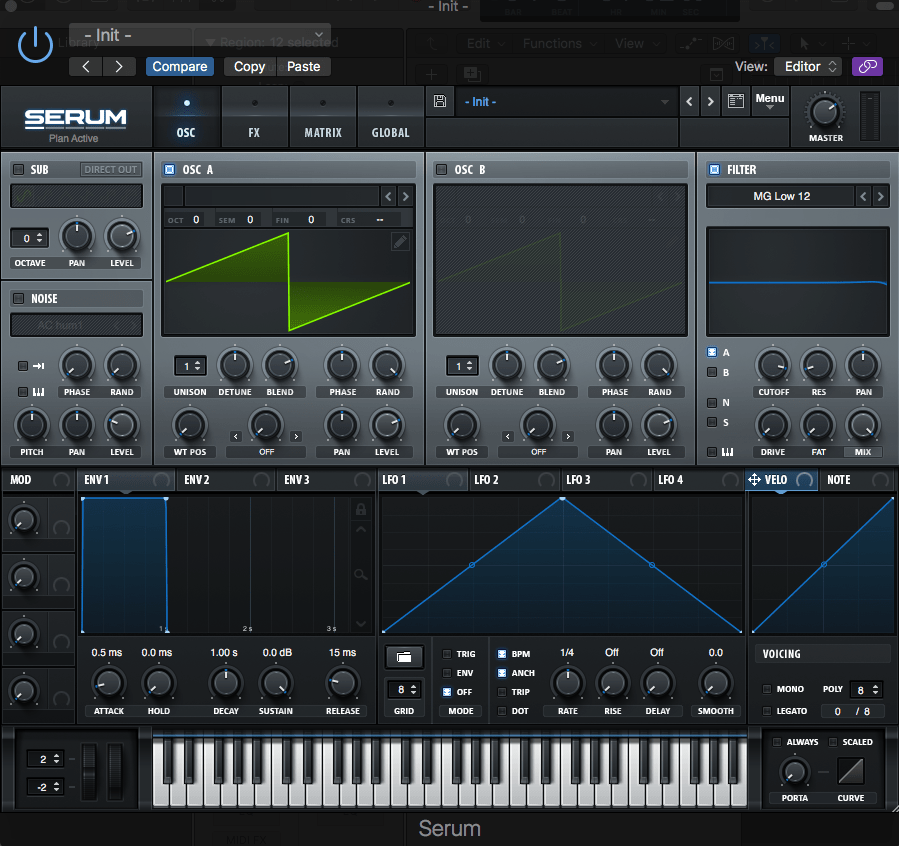
Task: Click the Compare button
Action: [180, 67]
